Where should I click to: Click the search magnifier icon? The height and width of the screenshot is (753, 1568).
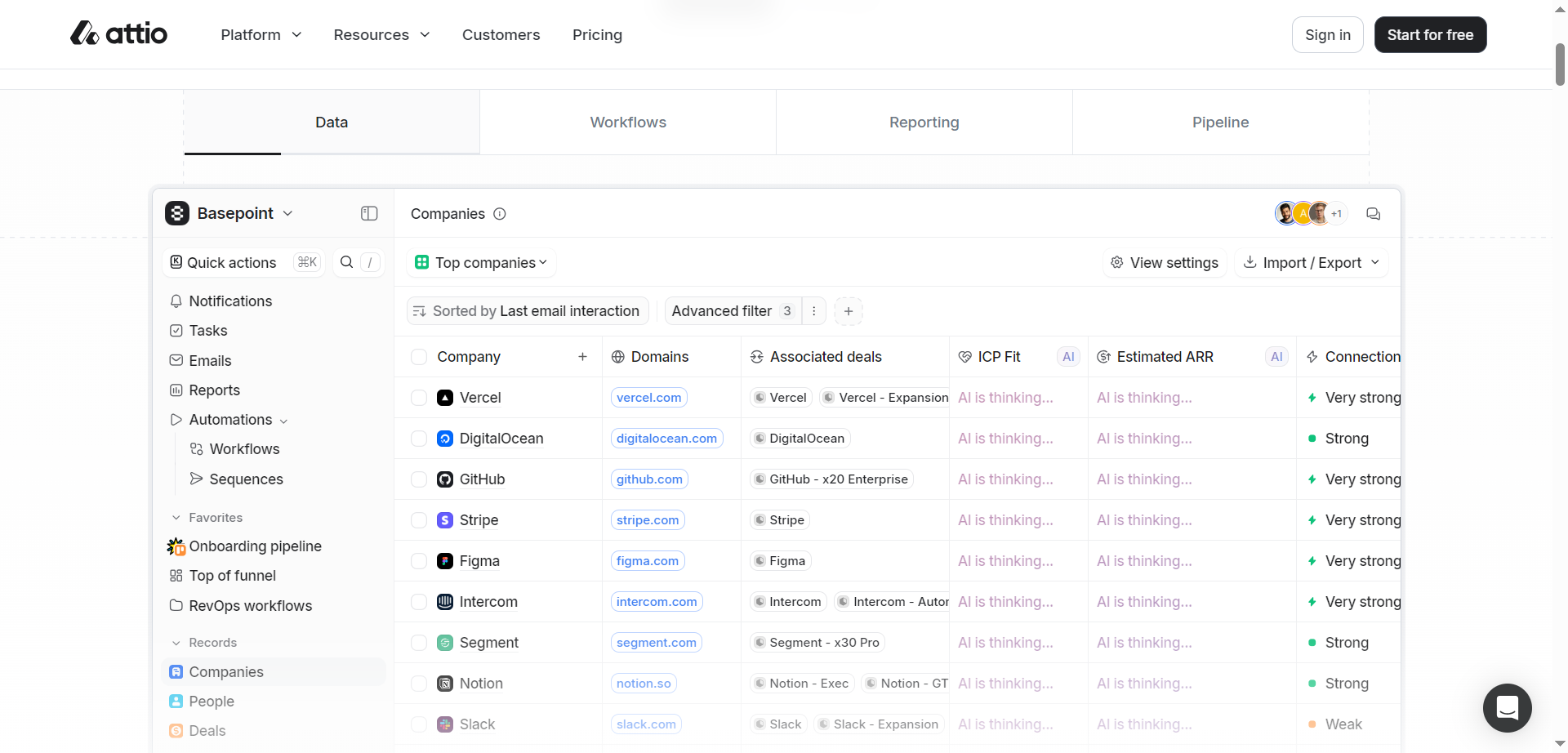tap(347, 262)
